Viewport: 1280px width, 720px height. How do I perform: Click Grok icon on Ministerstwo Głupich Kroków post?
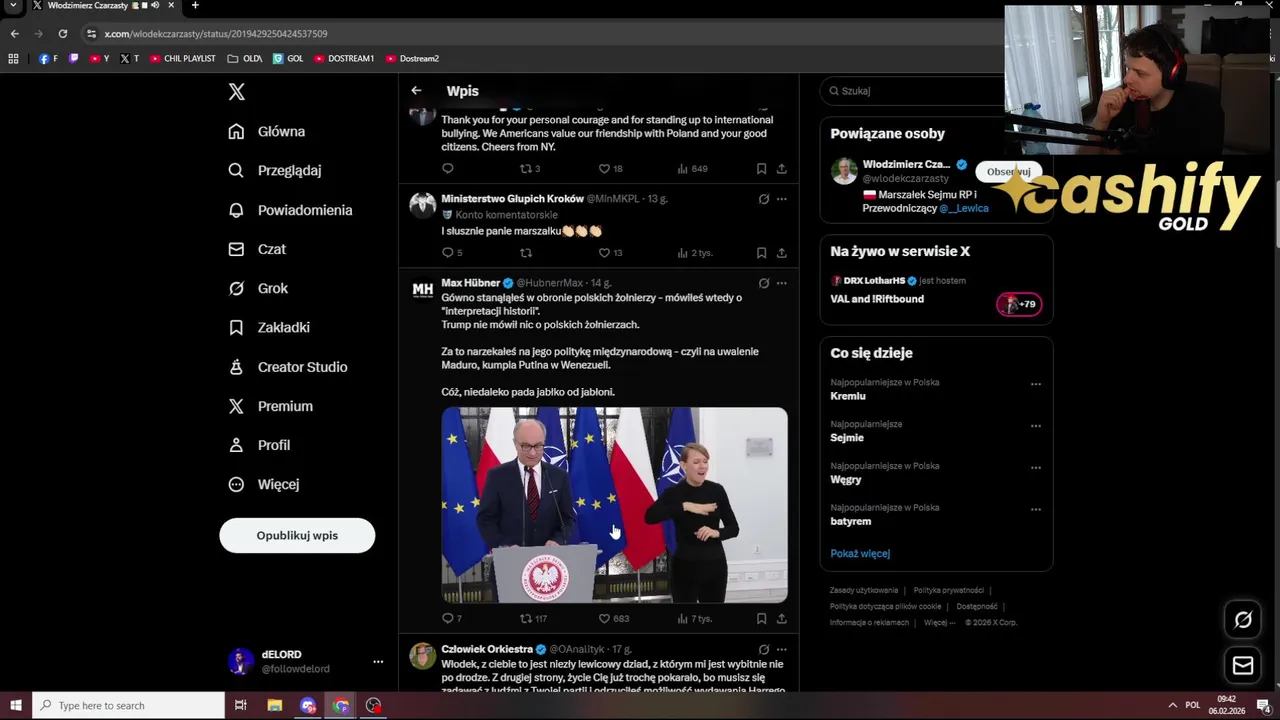point(764,199)
